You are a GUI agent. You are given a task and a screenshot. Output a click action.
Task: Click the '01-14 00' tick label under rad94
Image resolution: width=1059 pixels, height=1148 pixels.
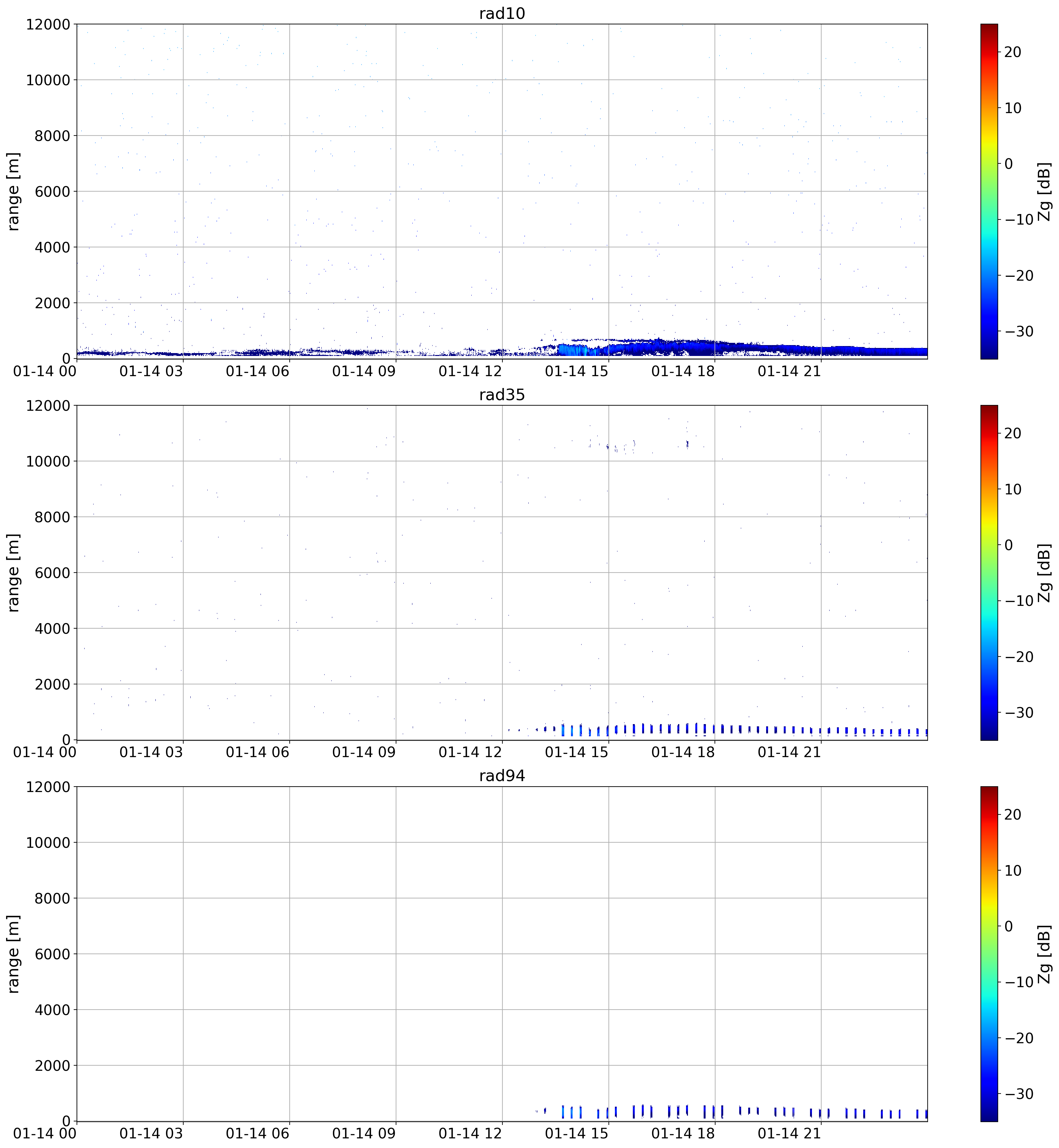coord(45,1134)
